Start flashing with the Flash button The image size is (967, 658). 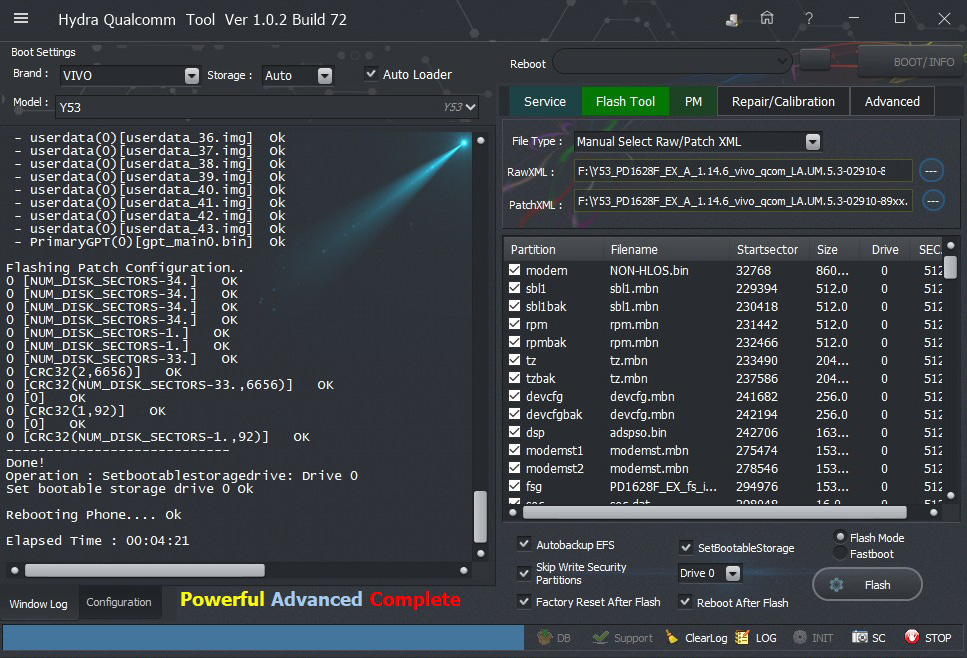tap(867, 585)
